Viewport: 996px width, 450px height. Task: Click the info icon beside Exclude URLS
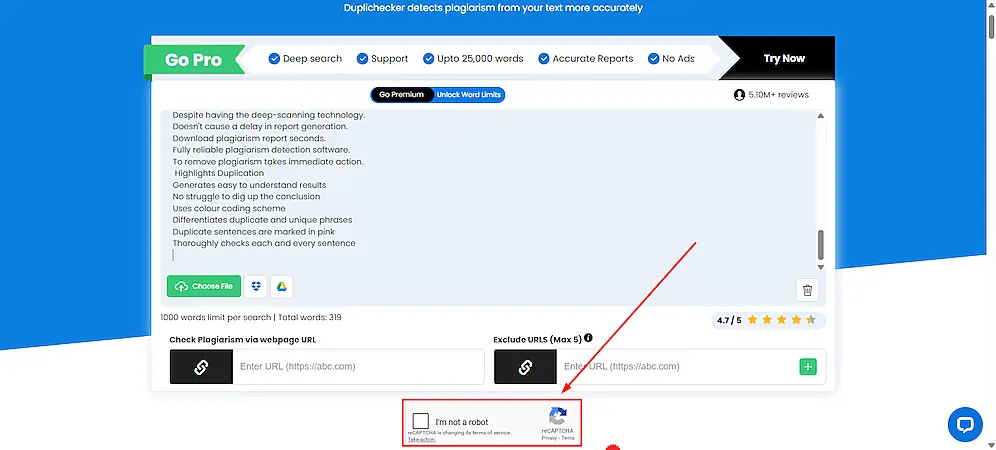[x=588, y=338]
